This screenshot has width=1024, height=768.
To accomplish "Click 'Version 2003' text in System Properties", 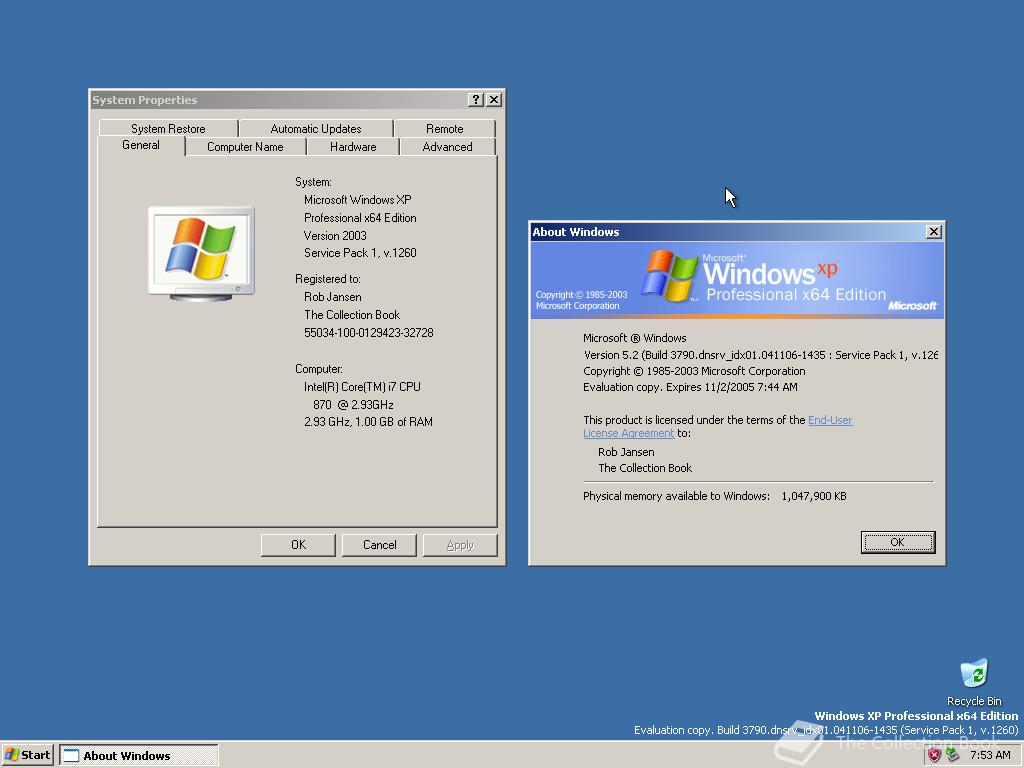I will pyautogui.click(x=334, y=235).
